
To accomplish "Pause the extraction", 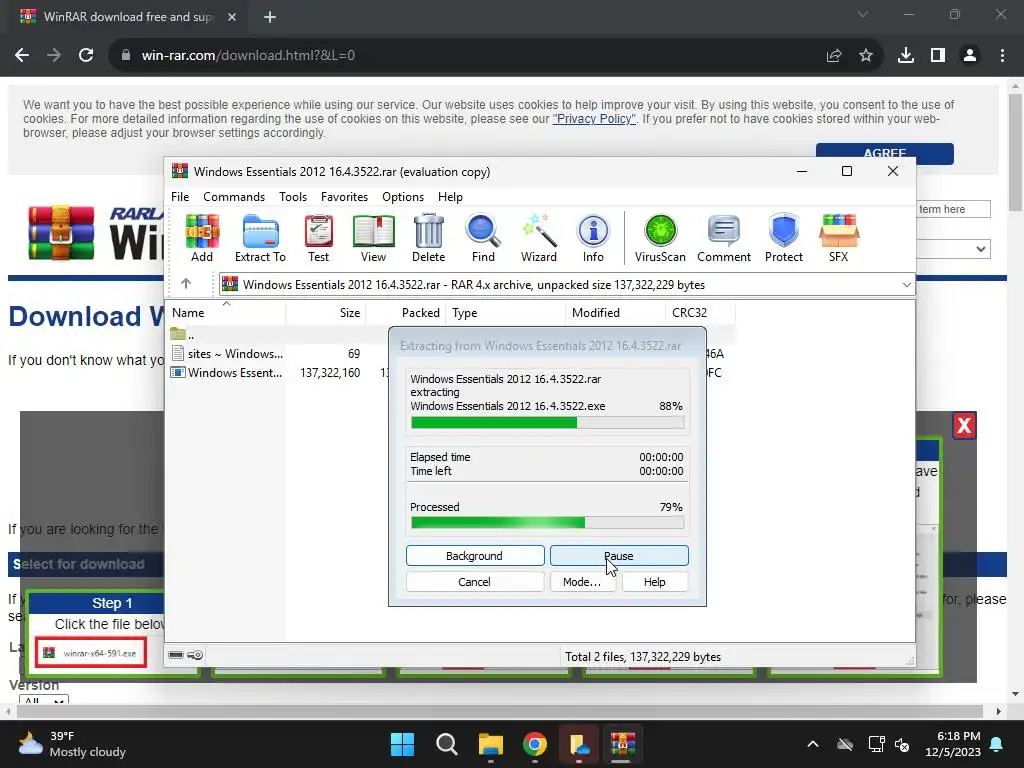I will pos(619,556).
